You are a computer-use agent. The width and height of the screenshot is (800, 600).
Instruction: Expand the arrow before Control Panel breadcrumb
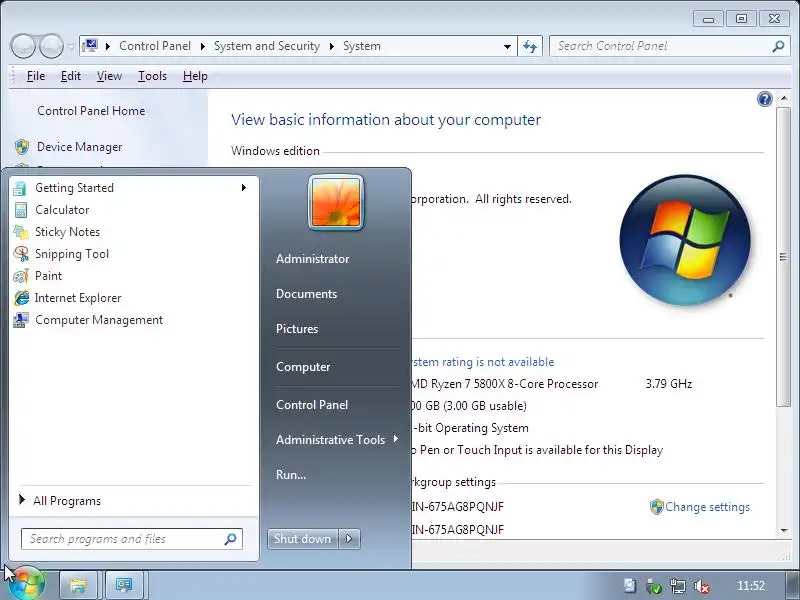pyautogui.click(x=108, y=46)
